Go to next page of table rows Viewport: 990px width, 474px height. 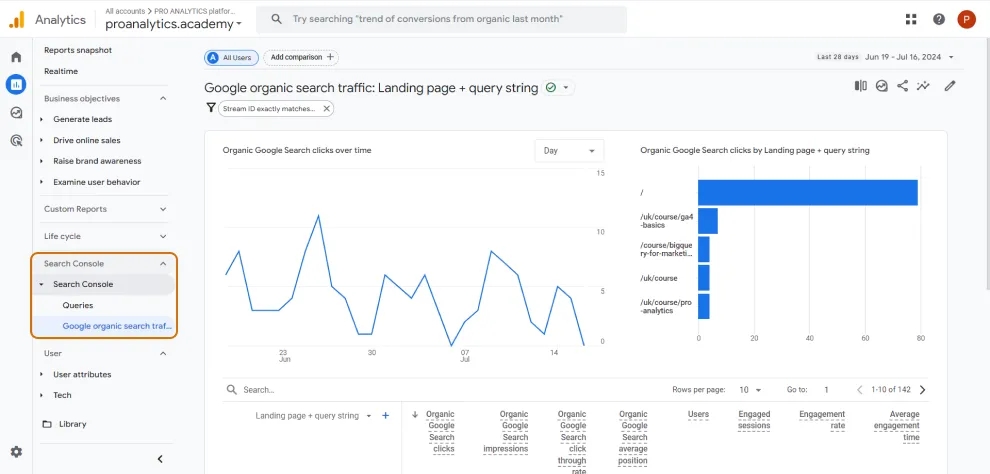coord(922,389)
